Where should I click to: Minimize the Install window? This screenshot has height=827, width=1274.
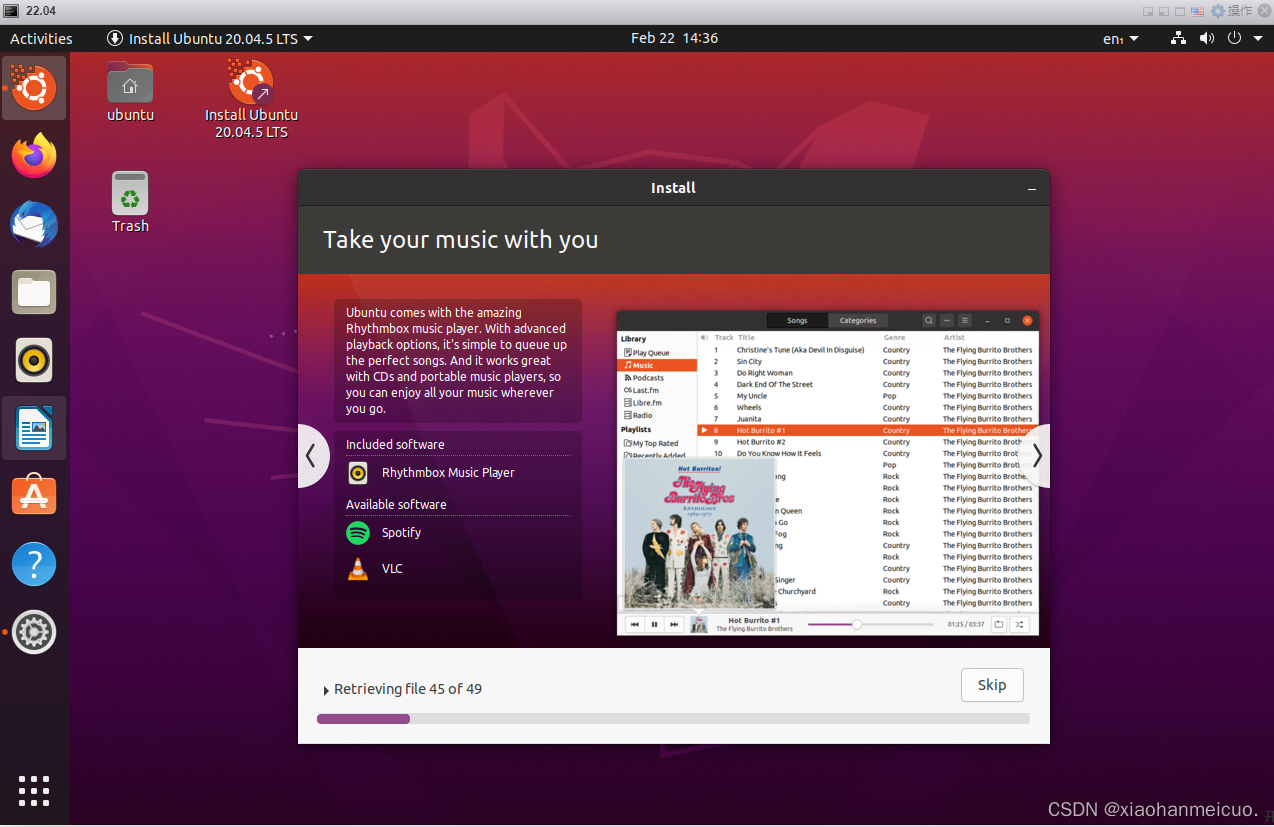pos(1032,188)
